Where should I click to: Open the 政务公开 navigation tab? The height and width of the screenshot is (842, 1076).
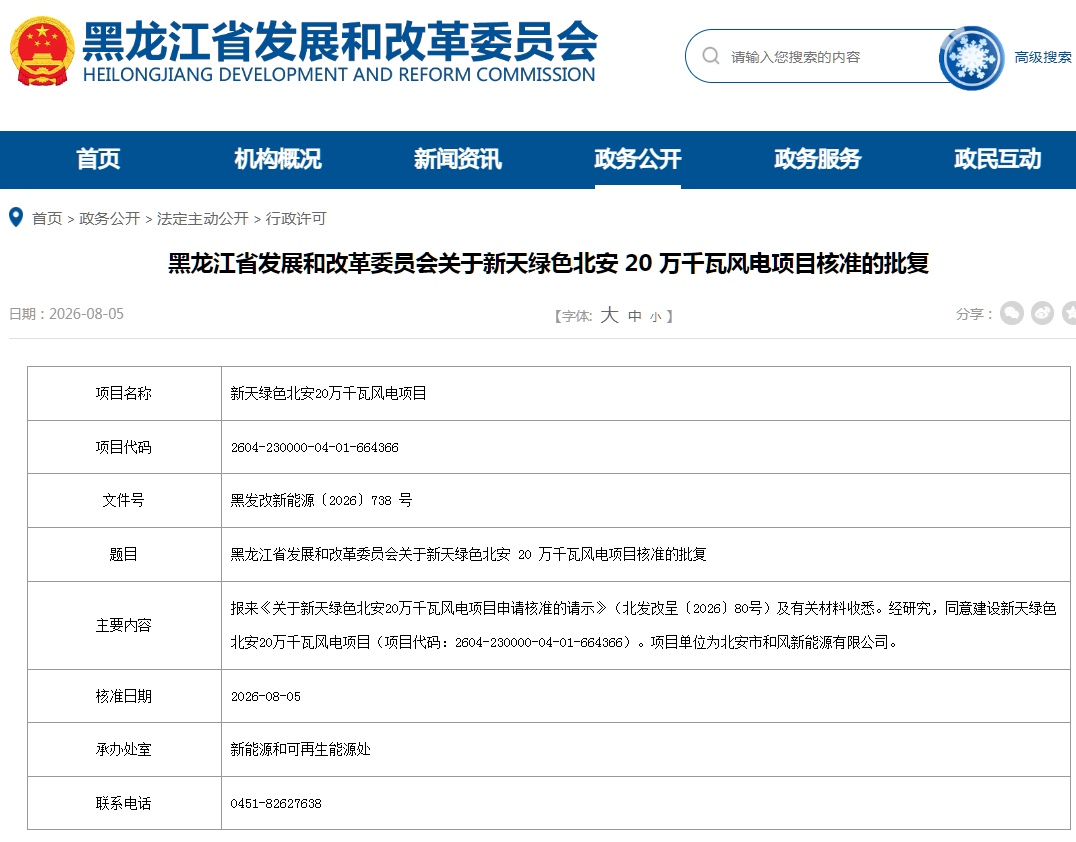(638, 159)
